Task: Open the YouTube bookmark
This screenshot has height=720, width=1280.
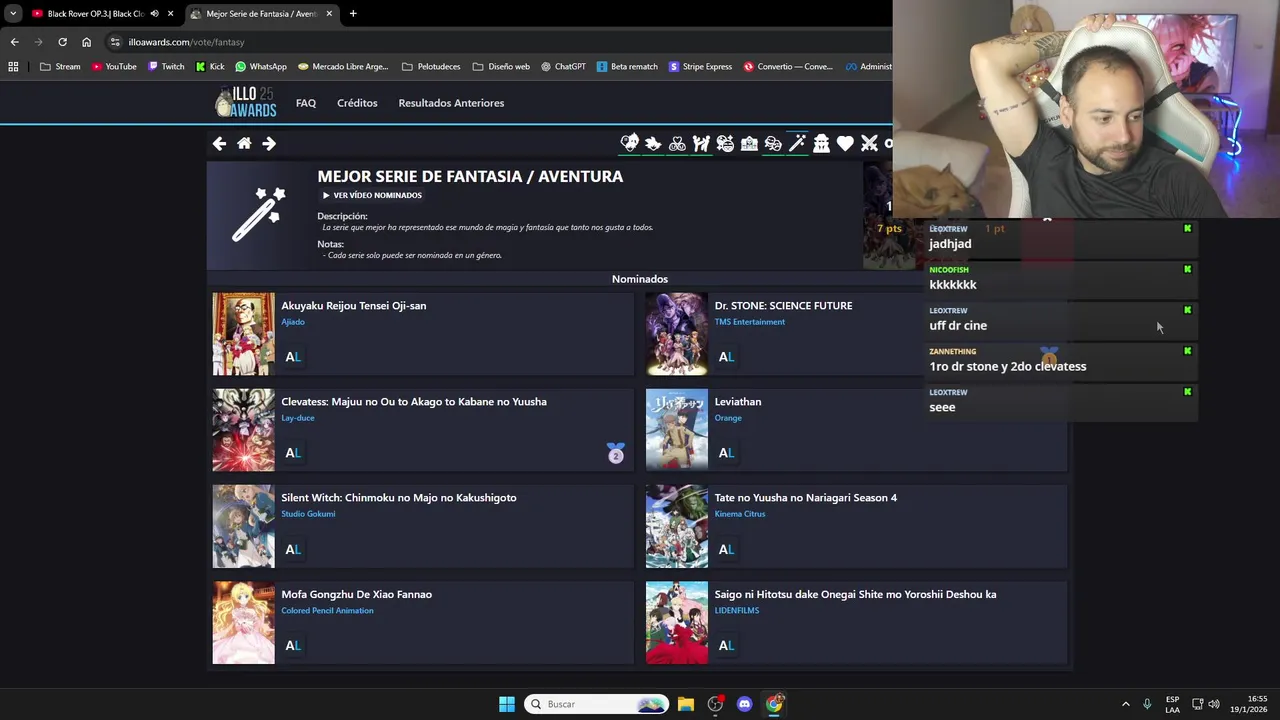Action: (114, 67)
